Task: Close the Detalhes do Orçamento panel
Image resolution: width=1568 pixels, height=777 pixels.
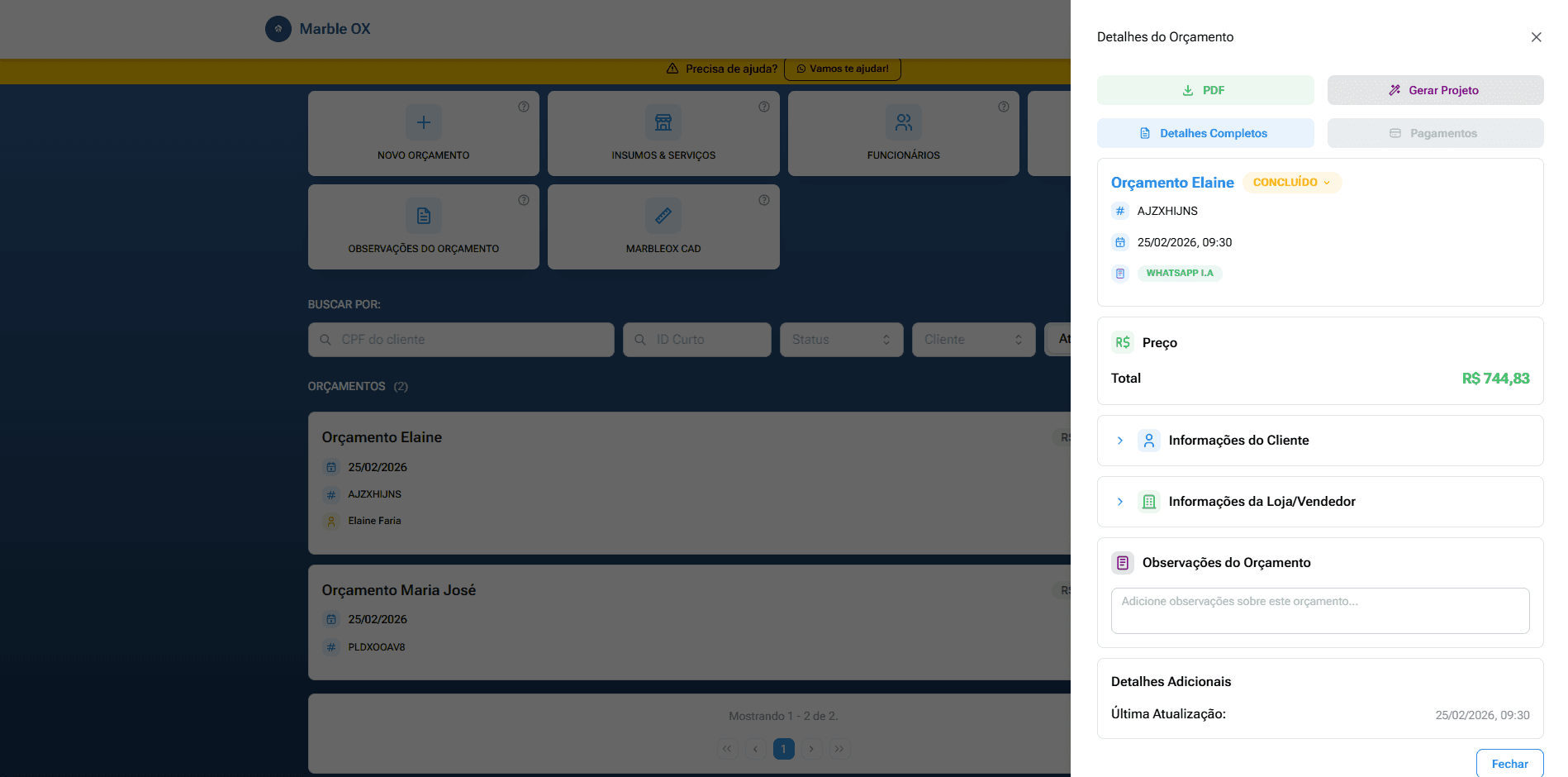Action: [1536, 37]
